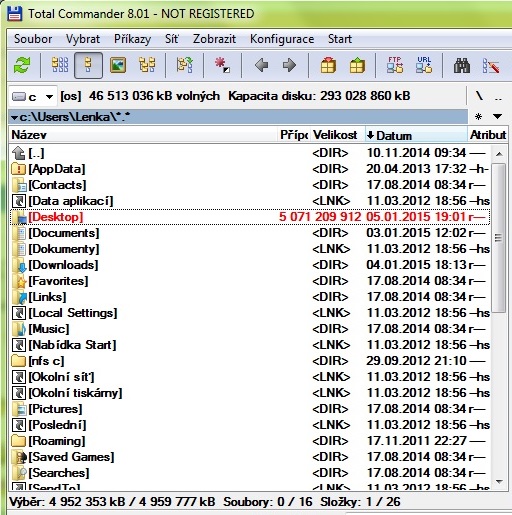The image size is (512, 515).
Task: Click the scrollbar down arrow
Action: tap(499, 482)
